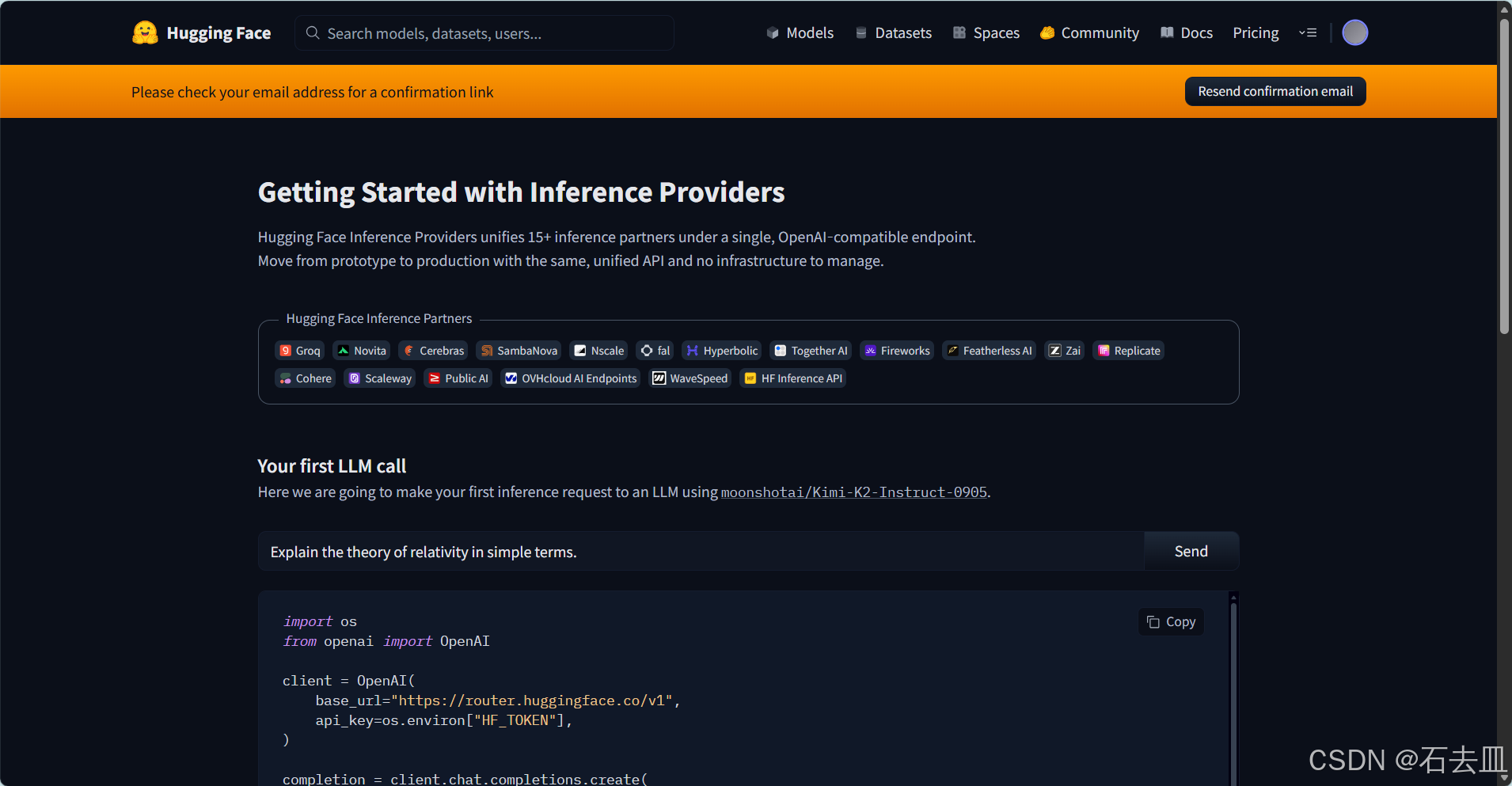Open the moonshotai/Kimi-K2-Instruct-0905 model link
The height and width of the screenshot is (786, 1512).
[x=854, y=492]
